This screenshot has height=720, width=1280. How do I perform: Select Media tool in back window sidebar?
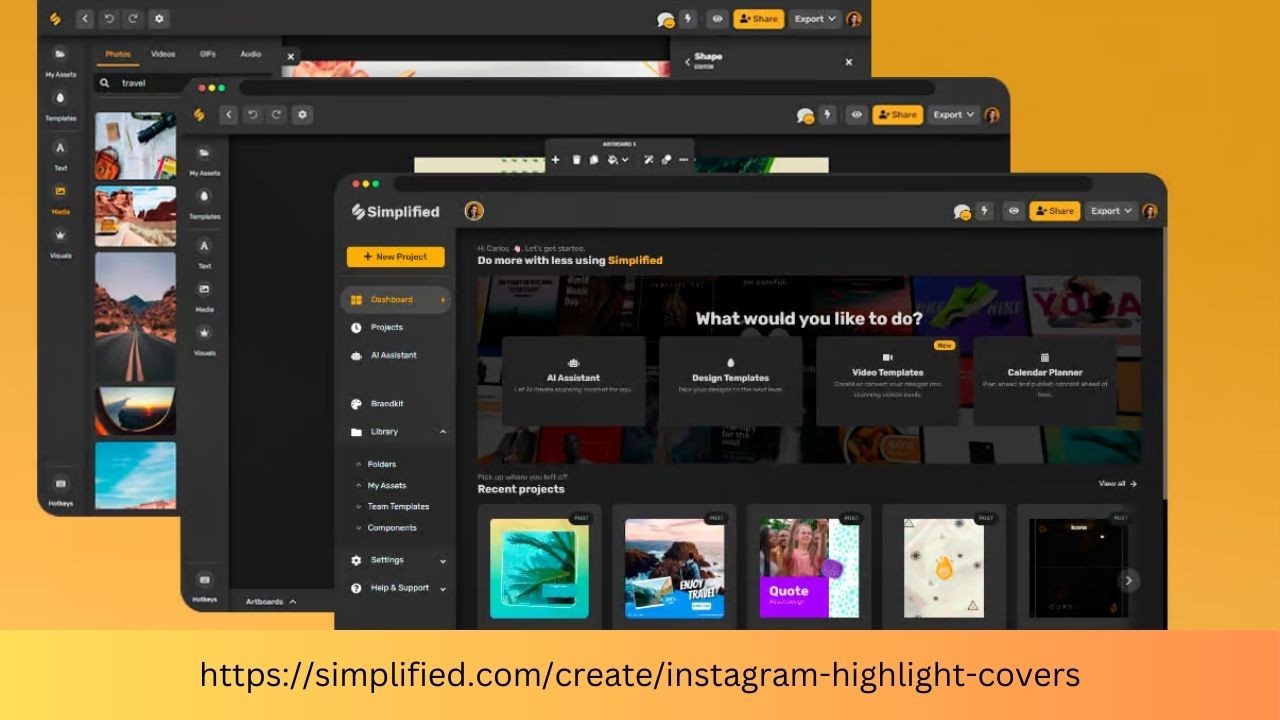pos(60,200)
